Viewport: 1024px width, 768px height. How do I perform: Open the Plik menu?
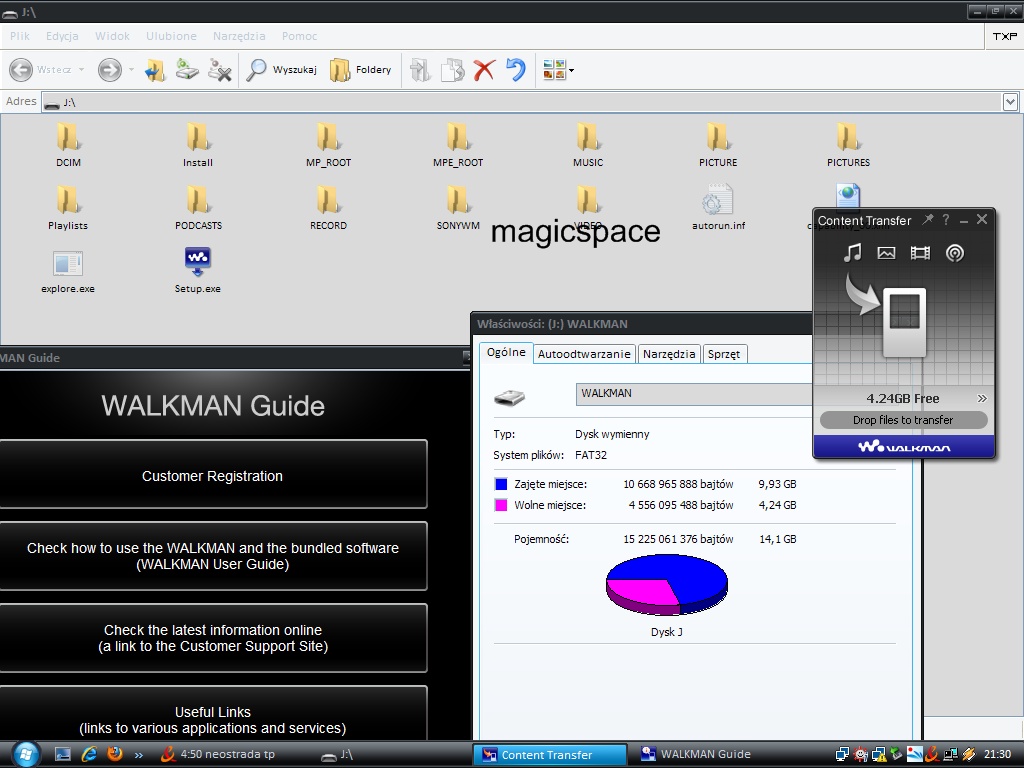pyautogui.click(x=20, y=36)
